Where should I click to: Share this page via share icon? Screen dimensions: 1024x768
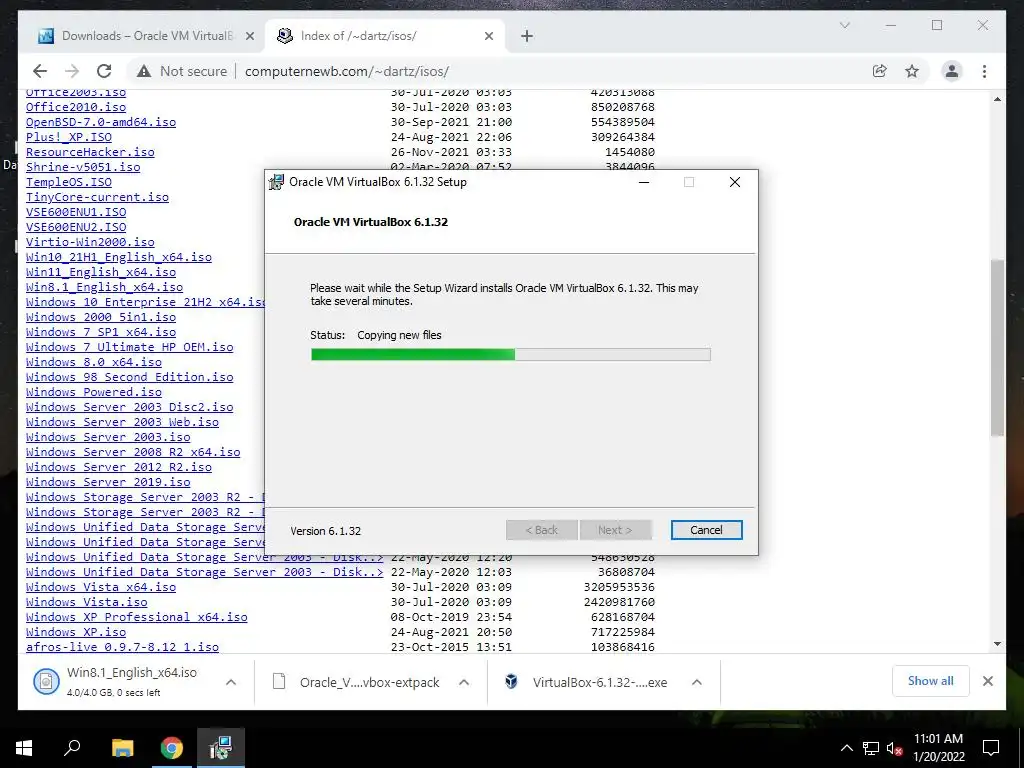click(x=880, y=71)
